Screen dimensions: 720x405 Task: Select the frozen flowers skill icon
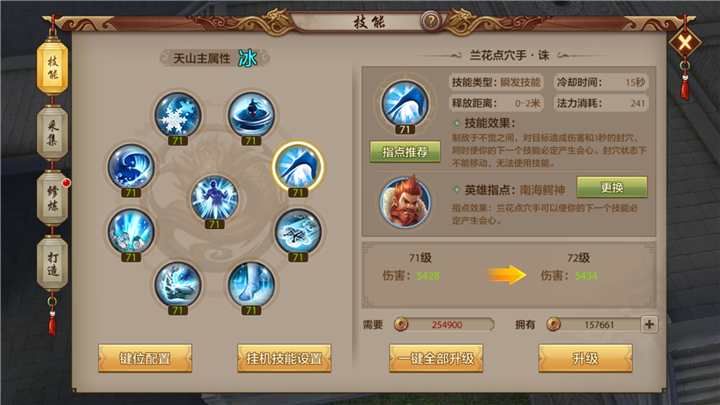pyautogui.click(x=298, y=231)
